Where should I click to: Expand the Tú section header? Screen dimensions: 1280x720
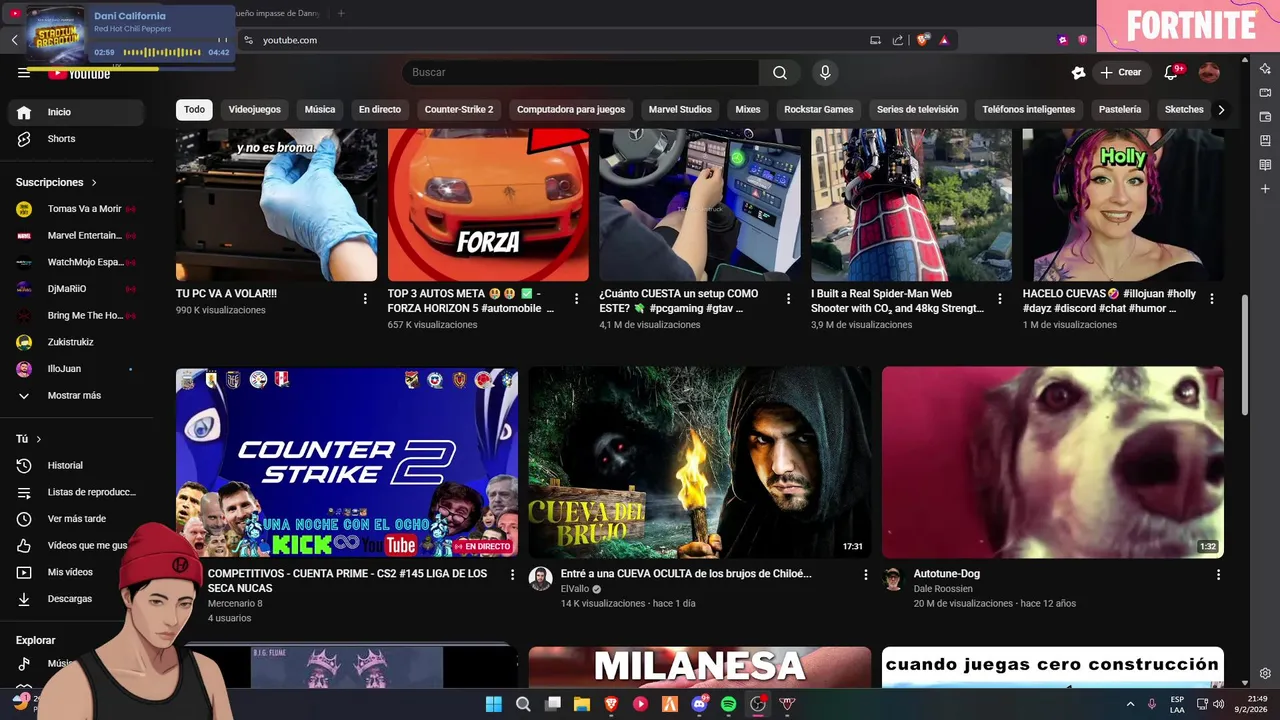pos(29,439)
